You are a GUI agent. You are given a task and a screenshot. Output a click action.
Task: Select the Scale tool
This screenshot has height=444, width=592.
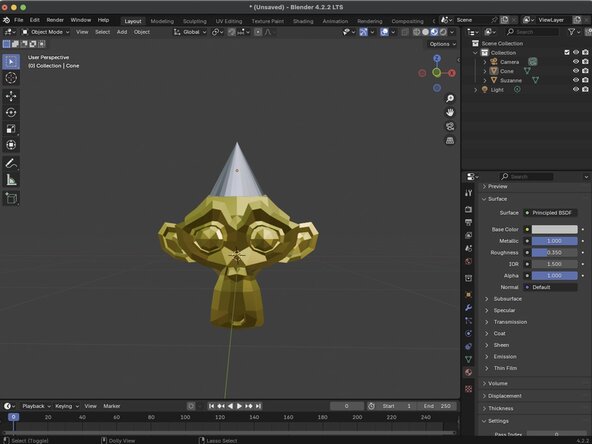[11, 128]
